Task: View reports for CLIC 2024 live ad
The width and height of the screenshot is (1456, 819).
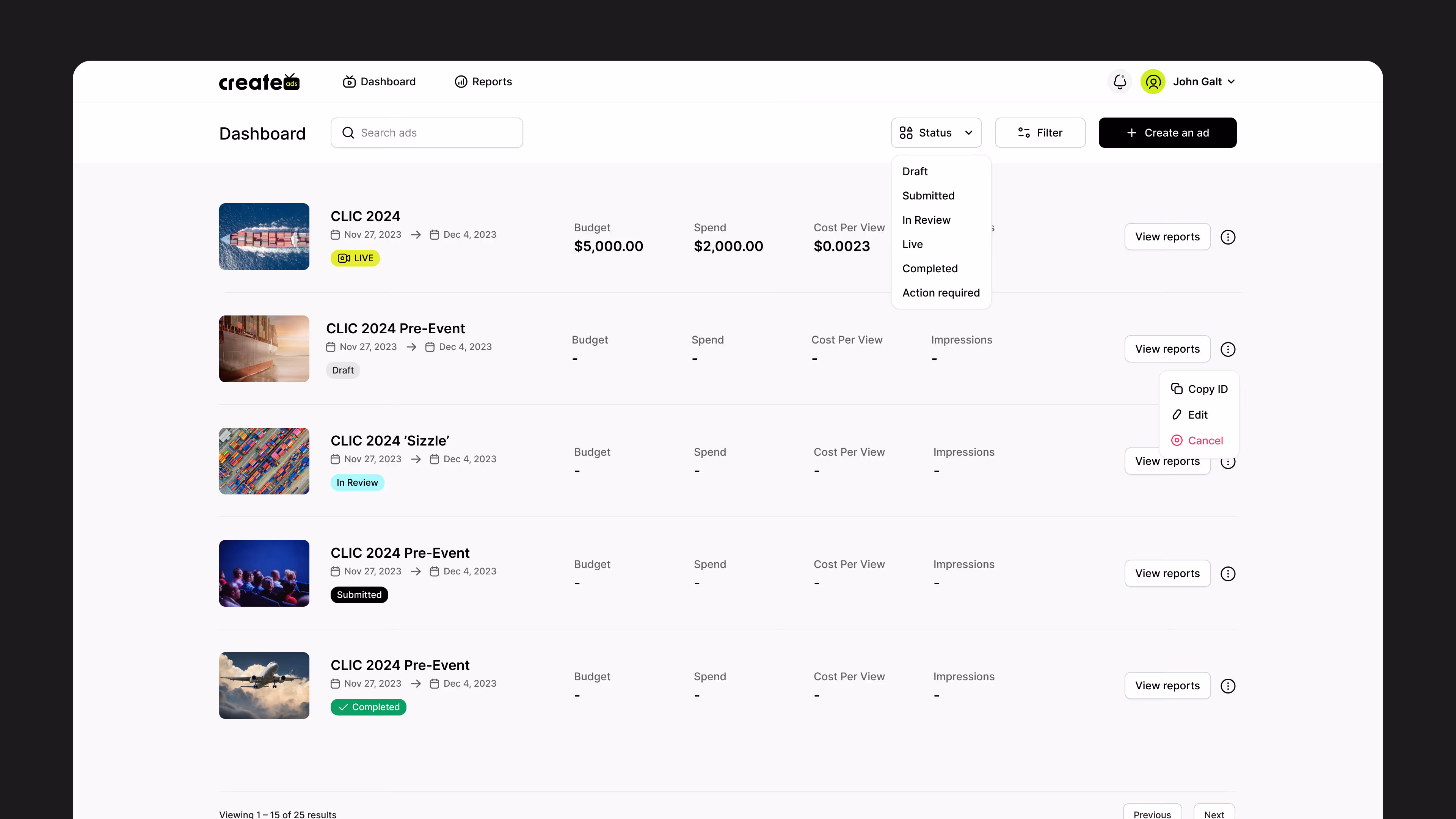Action: [1167, 237]
